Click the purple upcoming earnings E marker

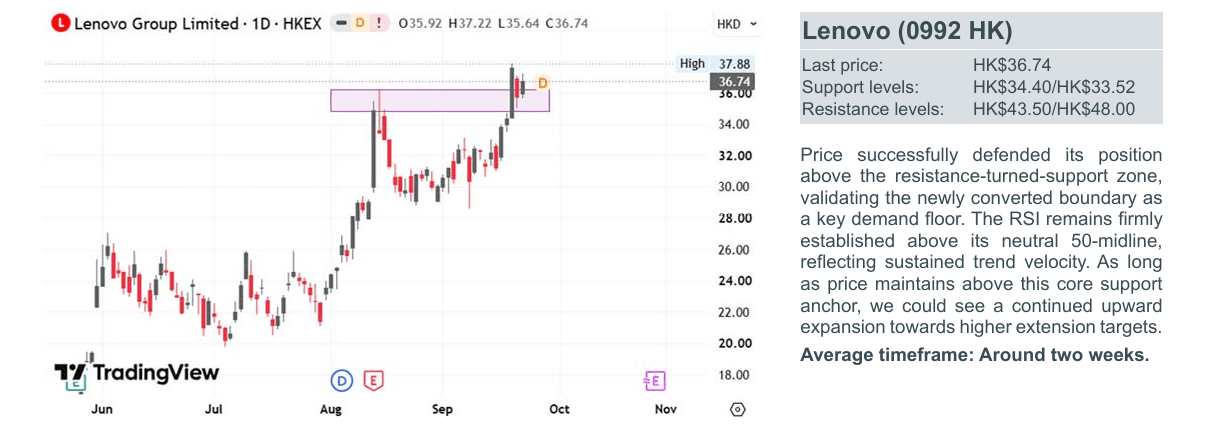point(654,380)
